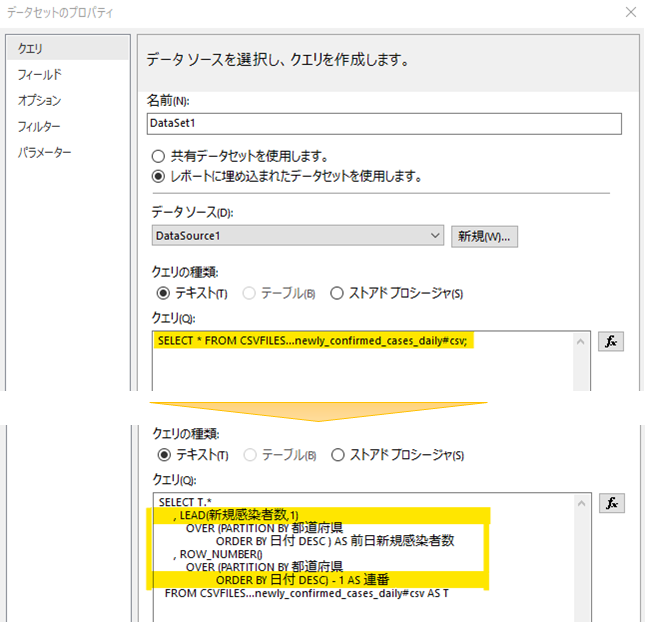Select the レポートに埋め込まれたデータセット radio button

tap(157, 177)
